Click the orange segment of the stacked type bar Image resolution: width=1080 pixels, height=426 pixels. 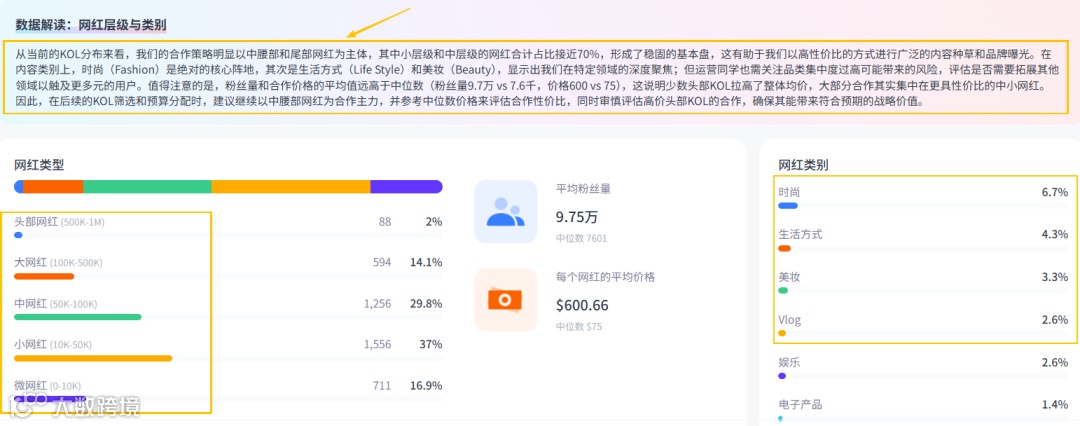click(53, 186)
